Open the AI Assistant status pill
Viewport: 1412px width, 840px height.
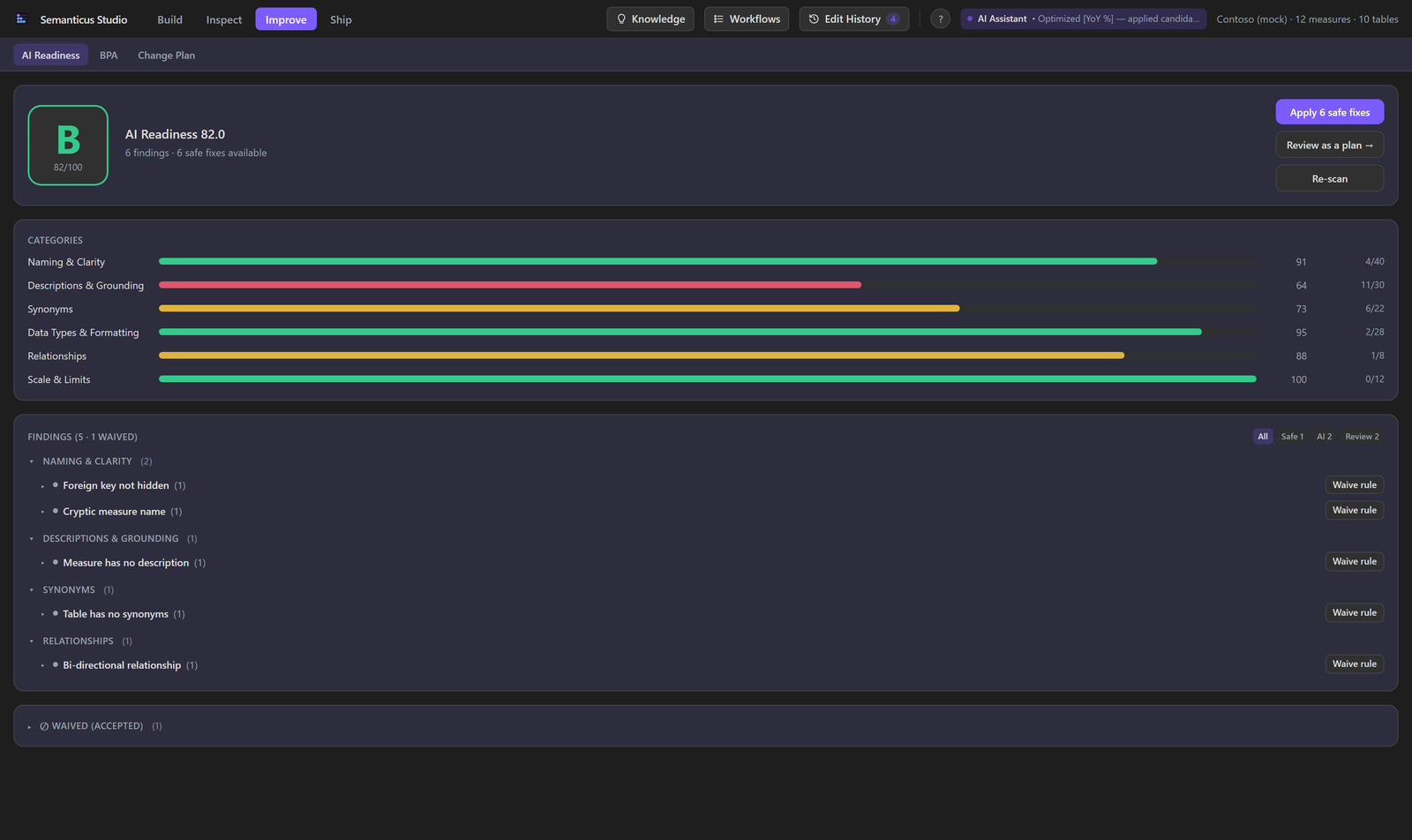coord(1083,19)
